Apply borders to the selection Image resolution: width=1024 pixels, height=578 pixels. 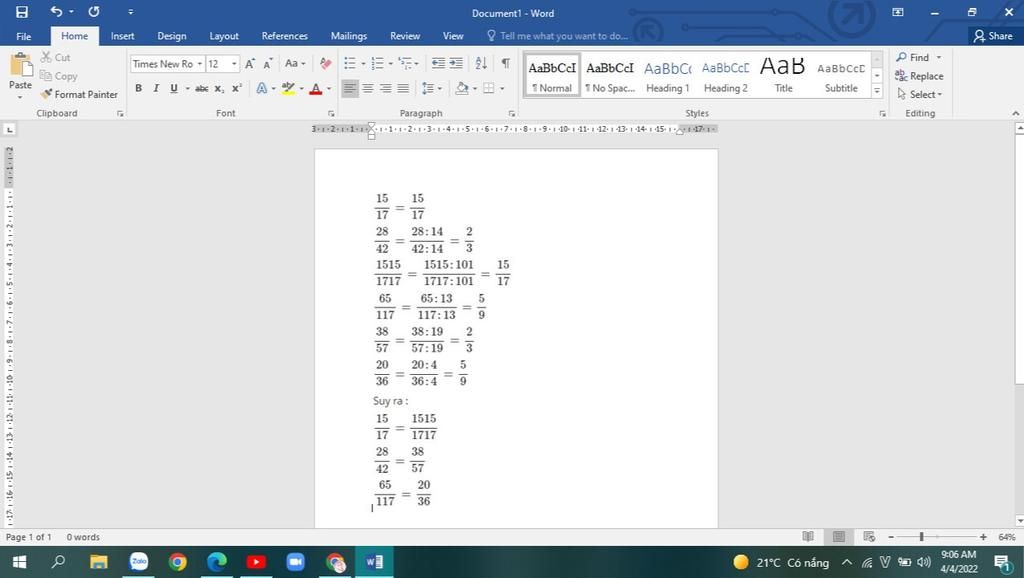[488, 88]
